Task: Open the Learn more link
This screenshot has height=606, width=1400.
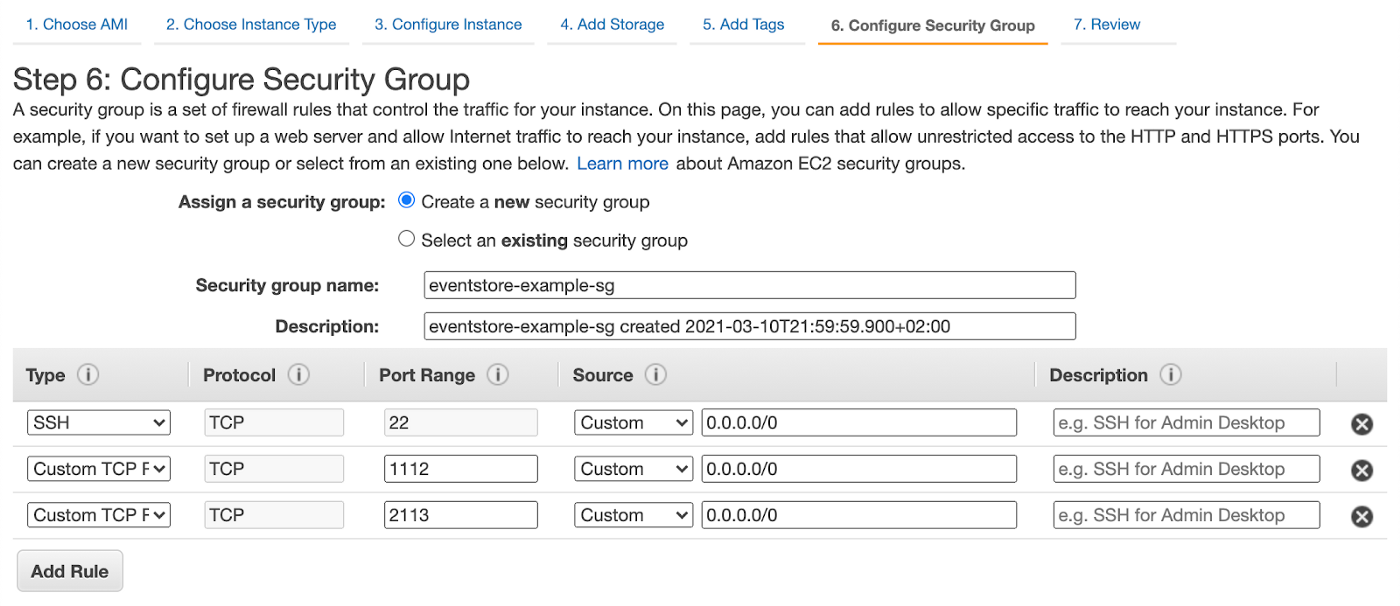Action: (x=622, y=164)
